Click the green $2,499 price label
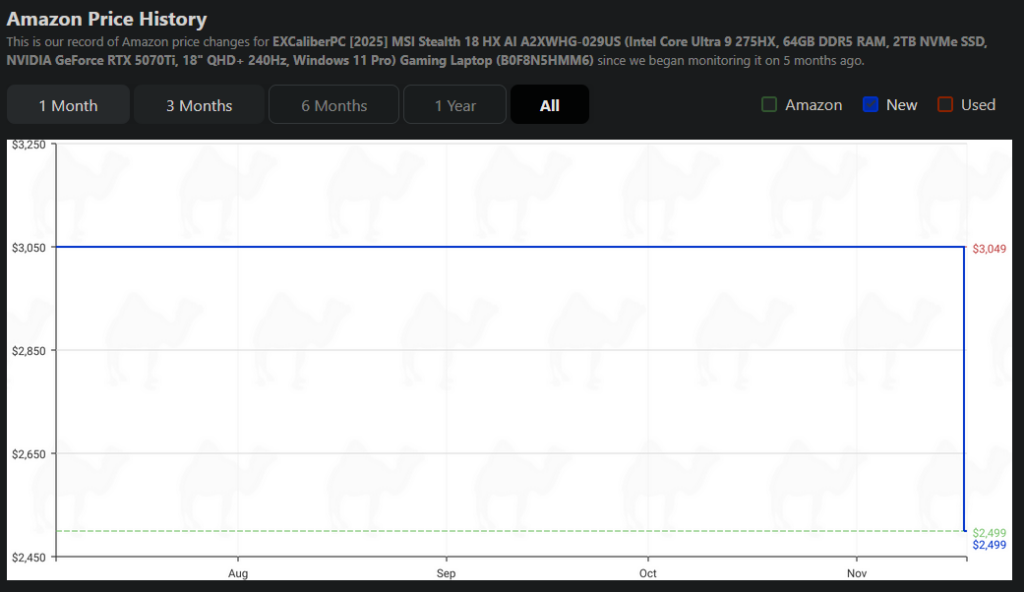This screenshot has height=592, width=1024. tap(988, 532)
